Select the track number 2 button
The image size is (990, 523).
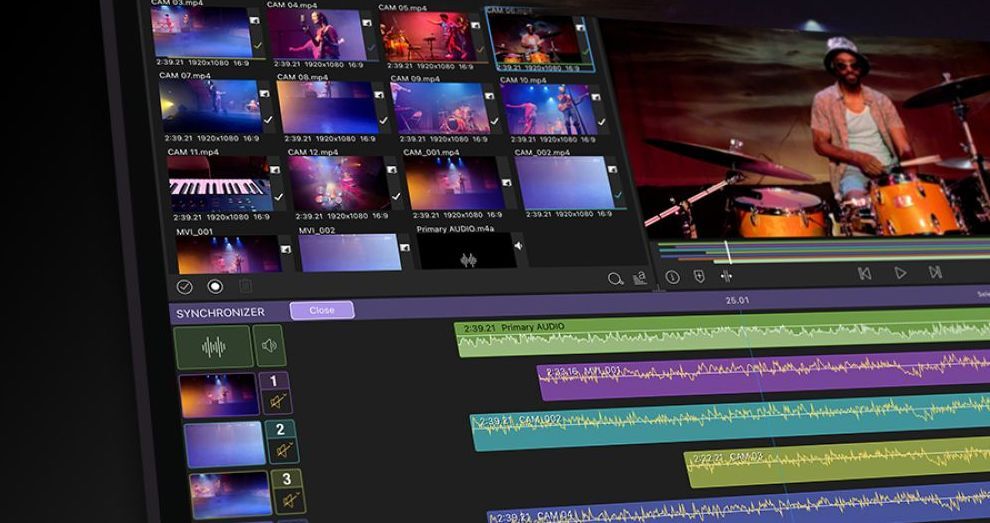280,430
